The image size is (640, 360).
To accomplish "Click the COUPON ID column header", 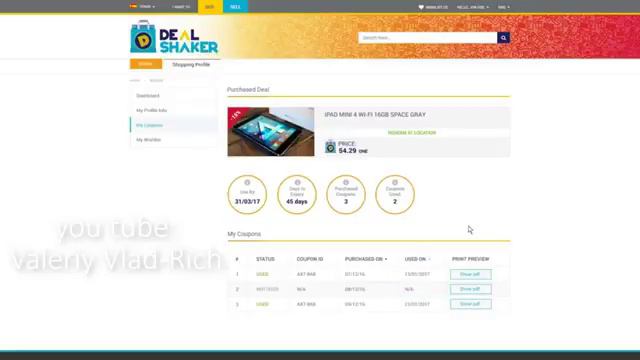I will tap(310, 259).
